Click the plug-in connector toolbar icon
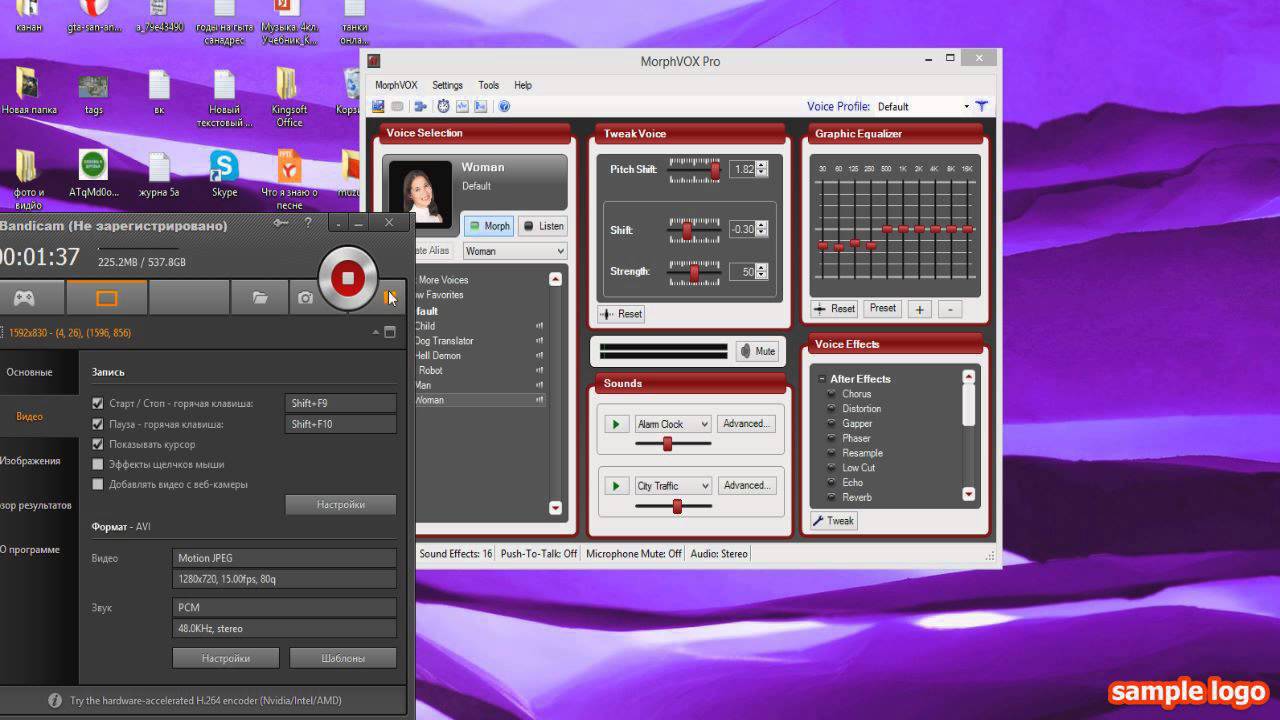Screen dimensions: 1280x720 (x=420, y=106)
